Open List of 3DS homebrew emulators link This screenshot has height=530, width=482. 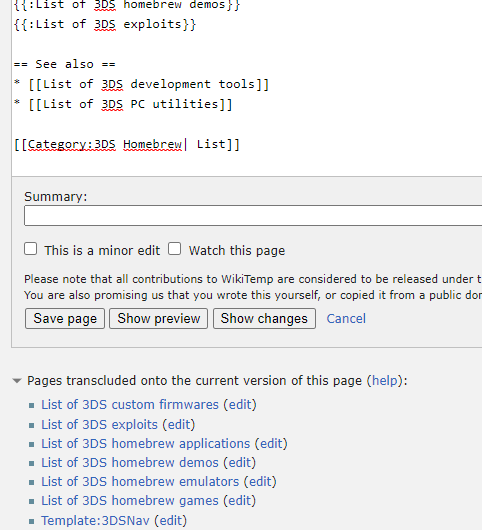click(x=140, y=481)
